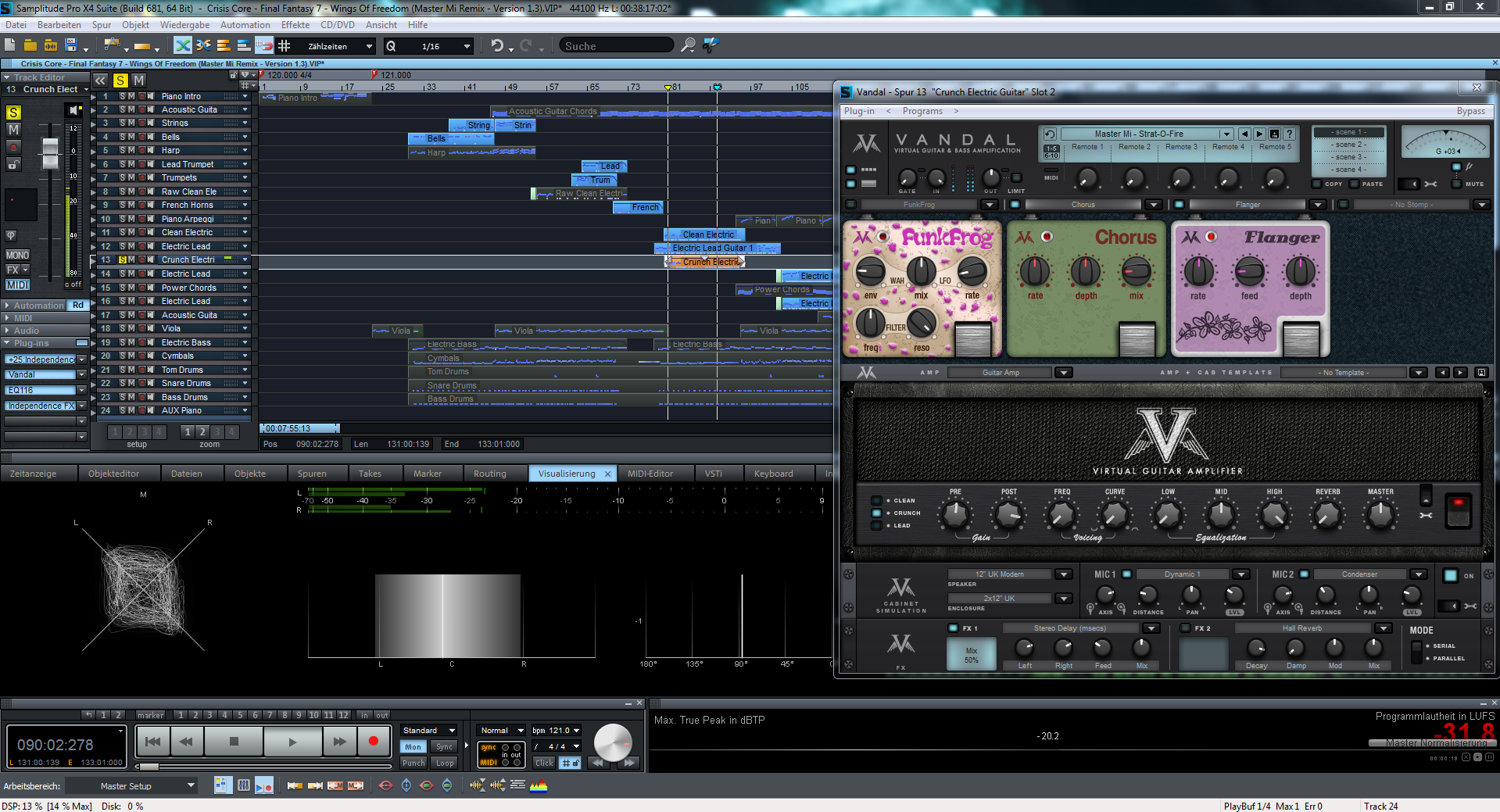Enable Loop button in transport panel

tap(444, 763)
